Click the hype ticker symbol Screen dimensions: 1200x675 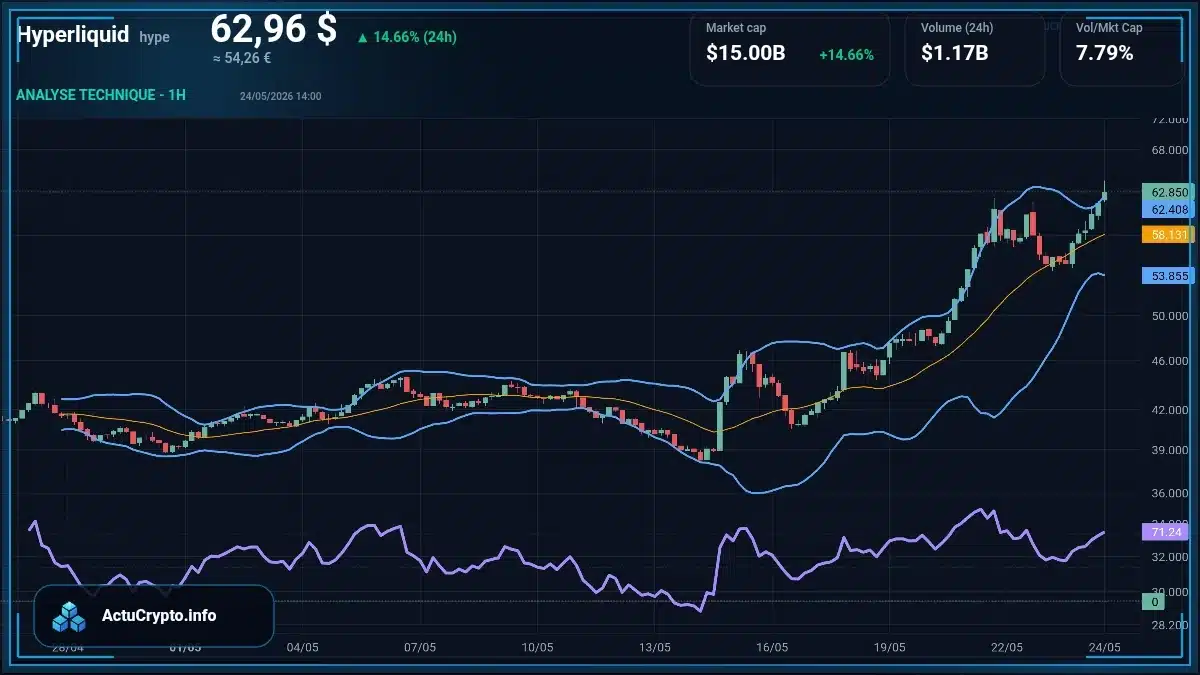tap(154, 37)
